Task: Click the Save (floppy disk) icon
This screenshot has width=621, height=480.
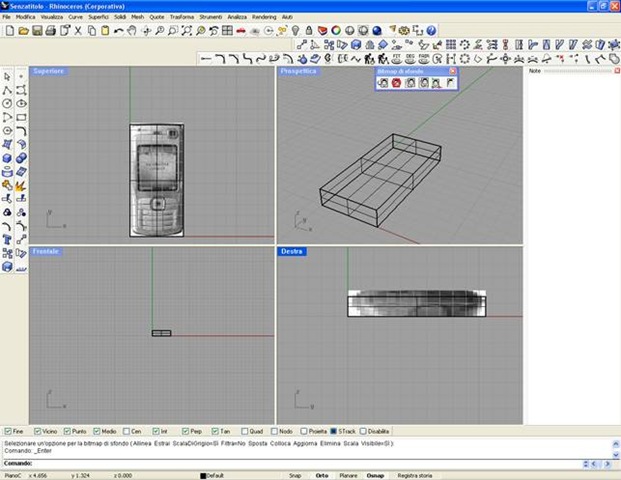Action: 37,31
